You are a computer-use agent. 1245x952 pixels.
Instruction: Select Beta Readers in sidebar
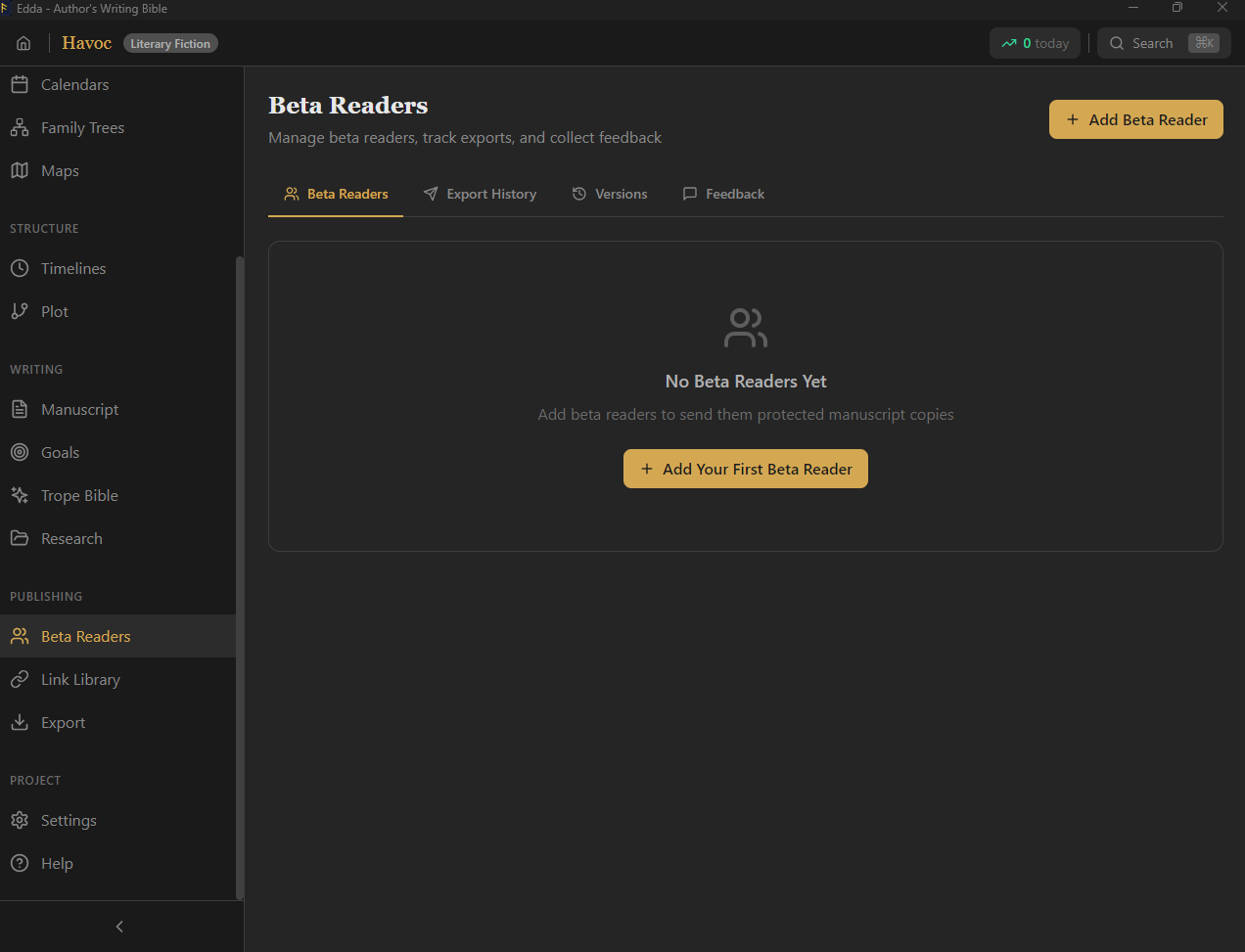click(x=117, y=637)
